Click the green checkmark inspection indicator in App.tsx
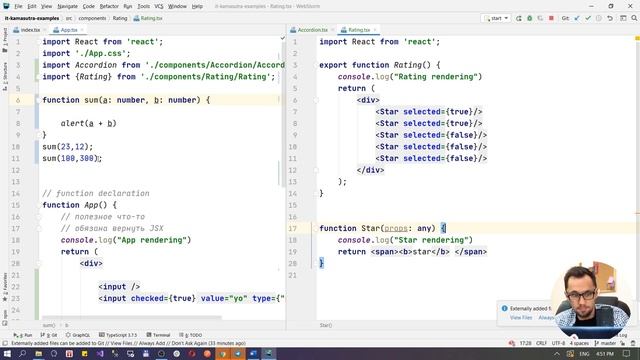640x360 pixels. coord(282,38)
